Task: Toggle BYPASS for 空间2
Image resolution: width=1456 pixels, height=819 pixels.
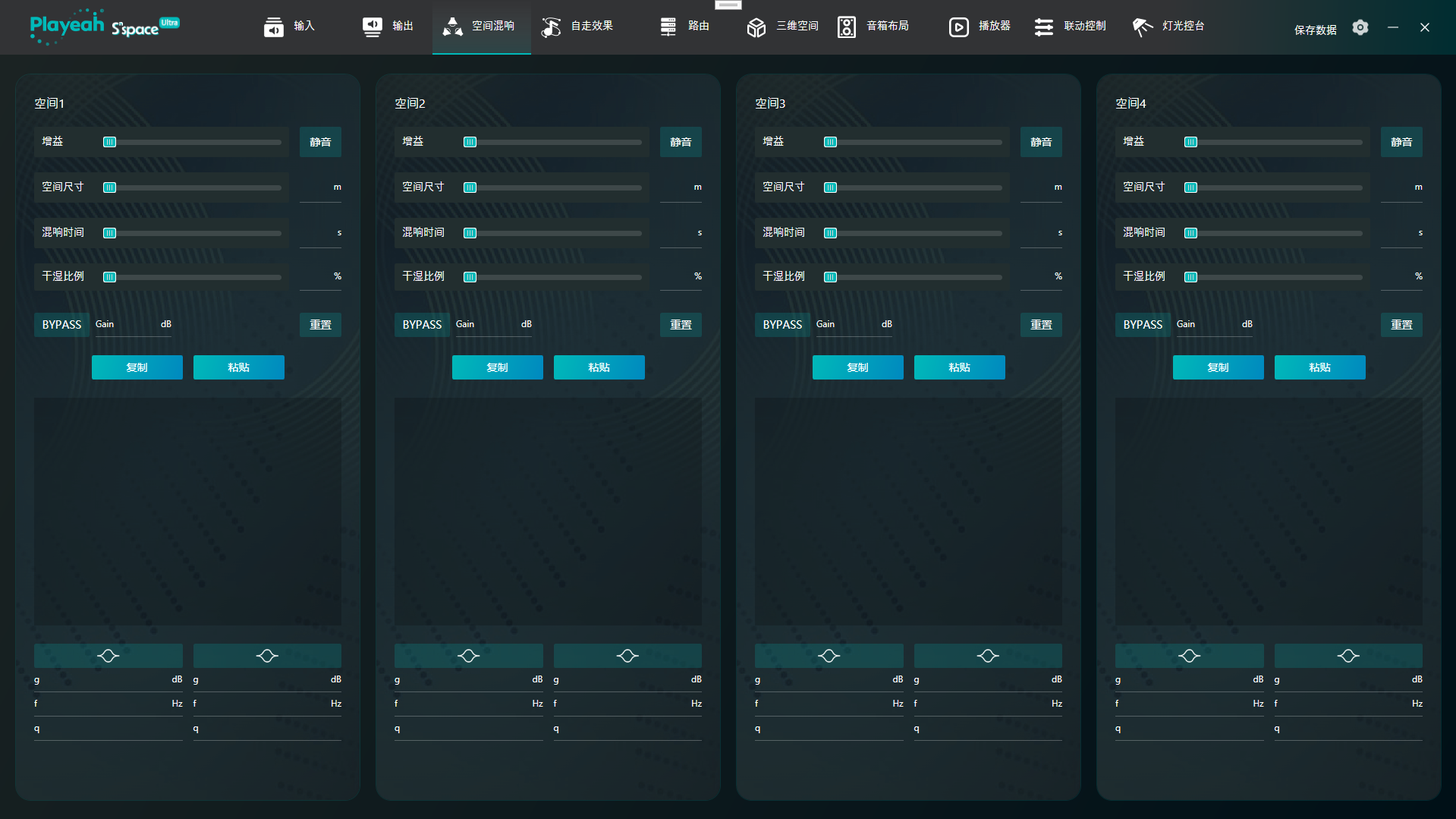Action: 422,325
